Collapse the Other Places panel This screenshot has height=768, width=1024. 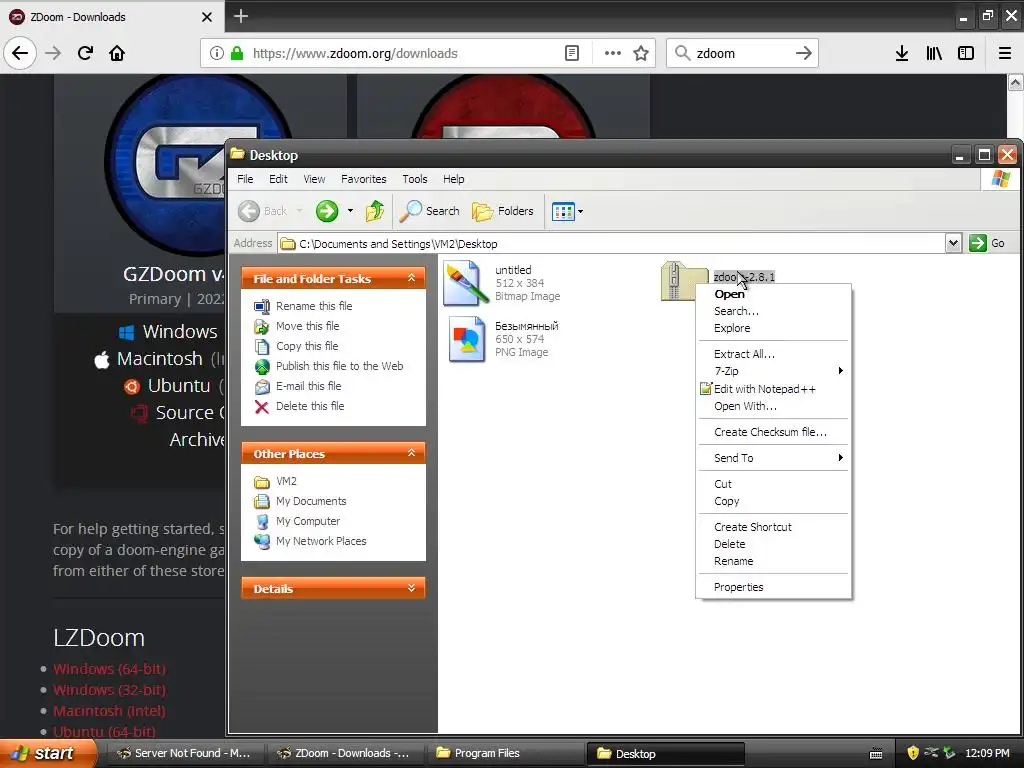click(411, 453)
